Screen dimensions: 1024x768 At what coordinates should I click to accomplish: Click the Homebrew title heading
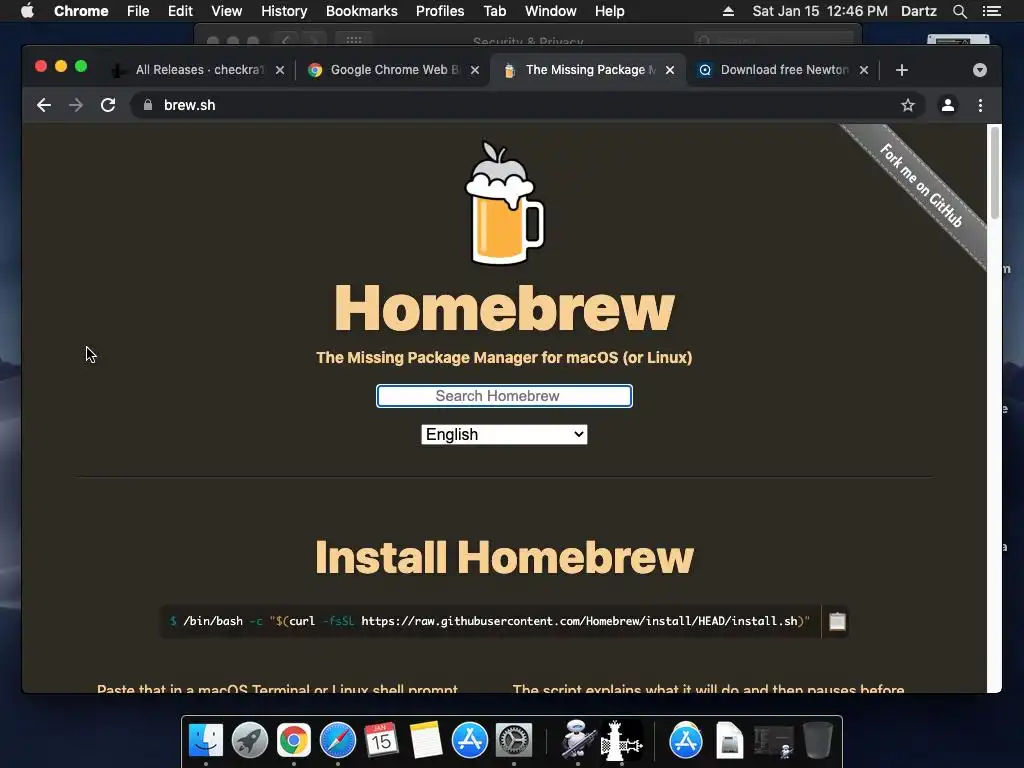(x=504, y=308)
